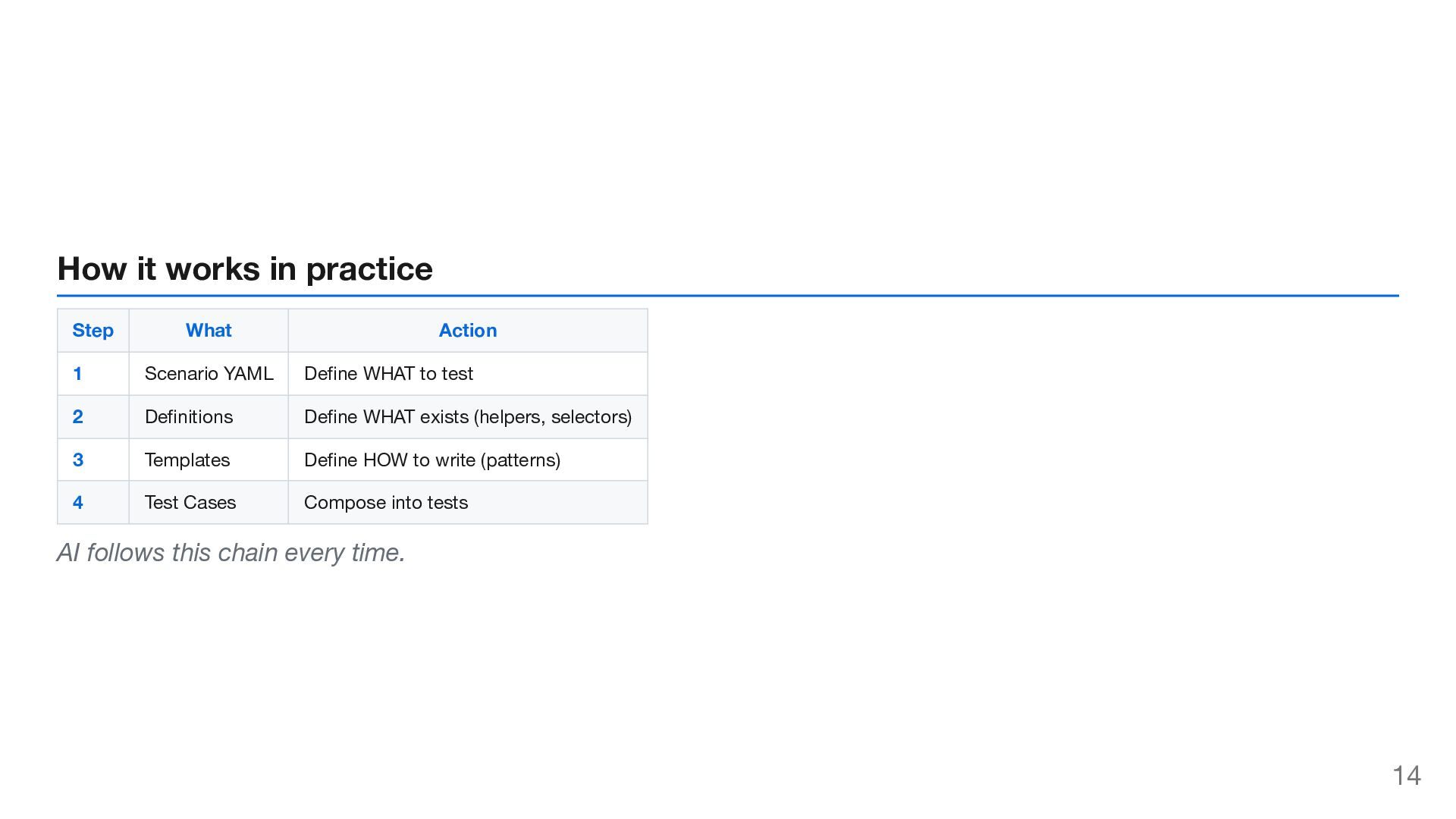The width and height of the screenshot is (1456, 819).
Task: Select step number 4 in the table
Action: click(77, 503)
